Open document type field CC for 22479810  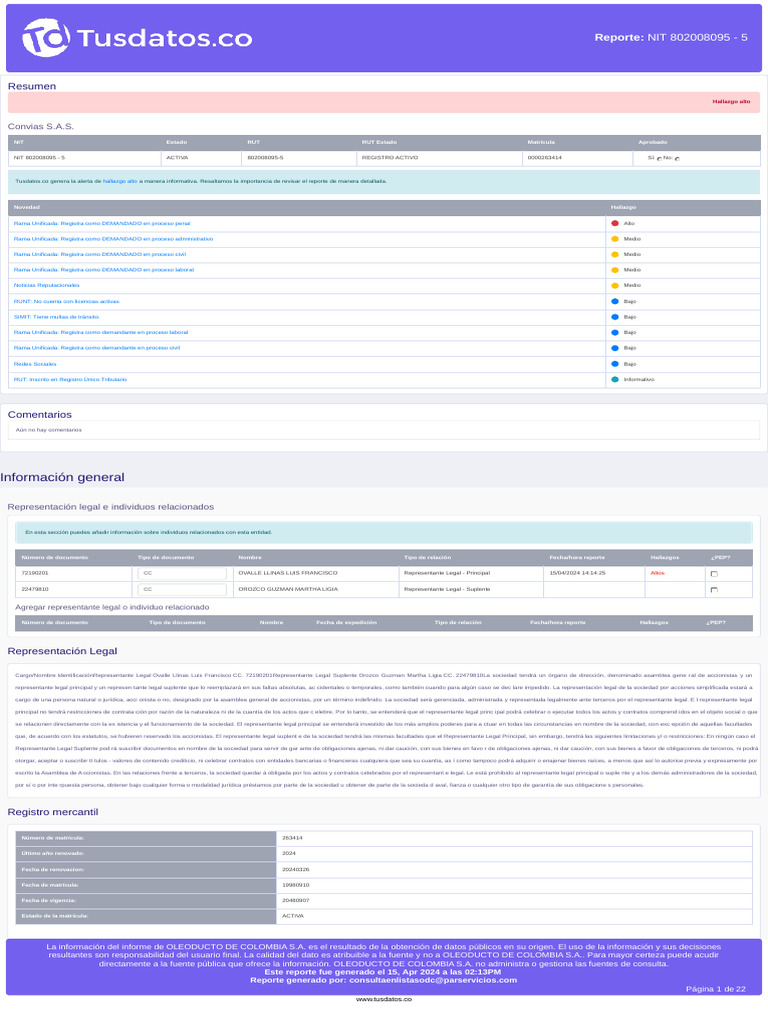click(x=182, y=589)
